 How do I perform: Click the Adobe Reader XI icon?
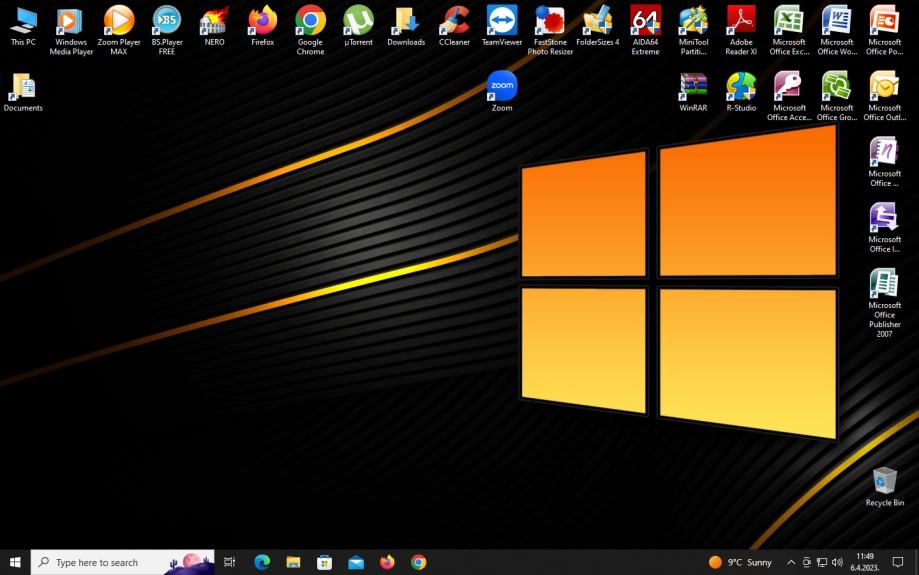coord(741,22)
